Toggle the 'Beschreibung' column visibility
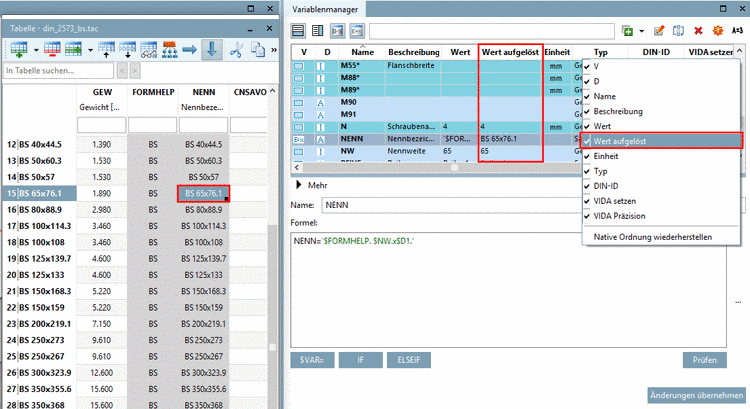This screenshot has width=750, height=409. pyautogui.click(x=620, y=111)
